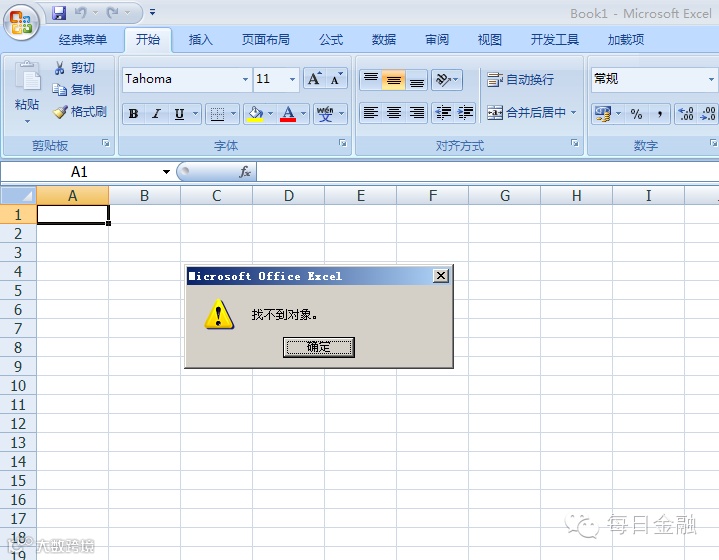Copy selection using 复制
The width and height of the screenshot is (719, 560).
73,89
